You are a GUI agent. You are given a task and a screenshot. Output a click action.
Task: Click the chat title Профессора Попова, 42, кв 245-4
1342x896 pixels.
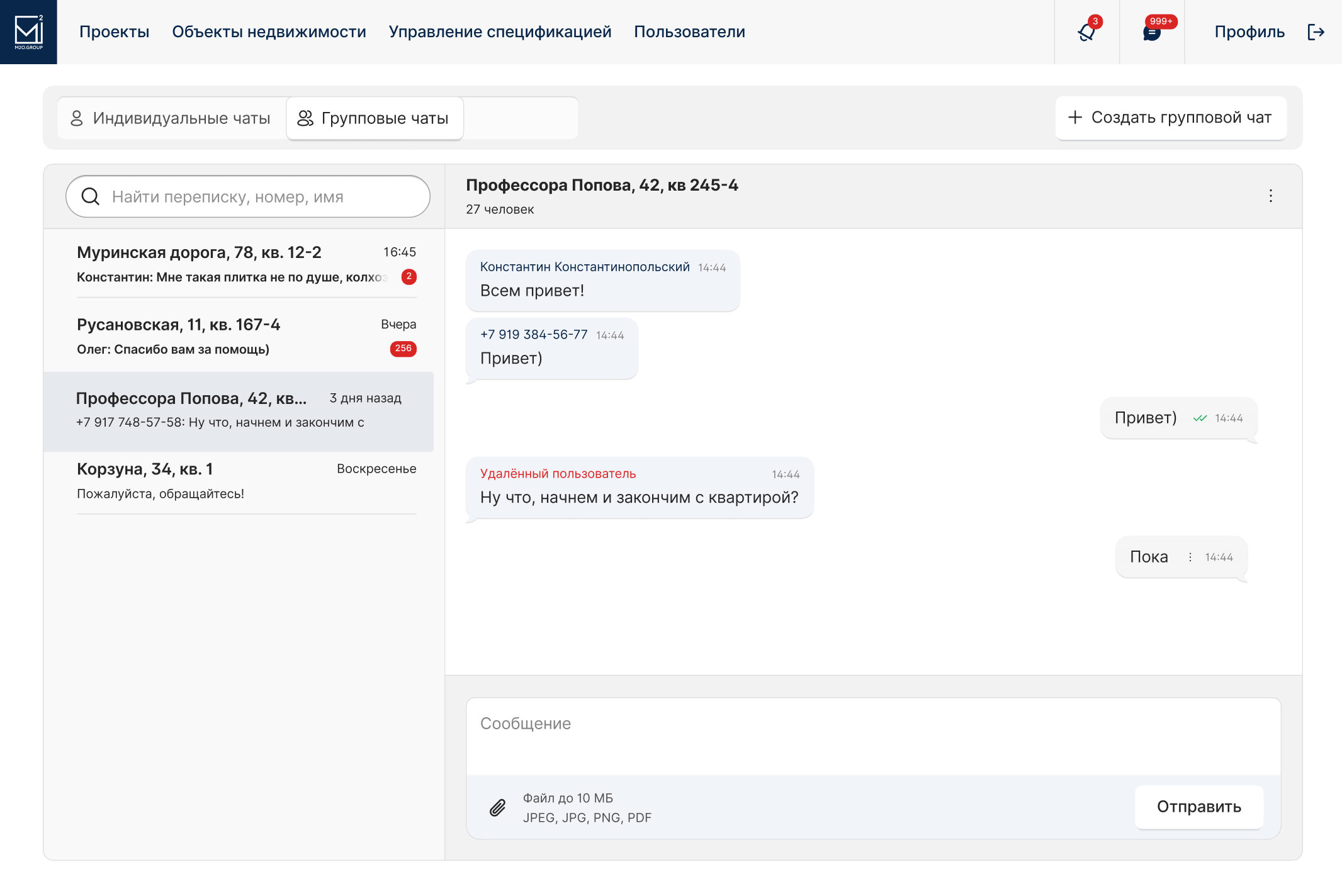602,185
